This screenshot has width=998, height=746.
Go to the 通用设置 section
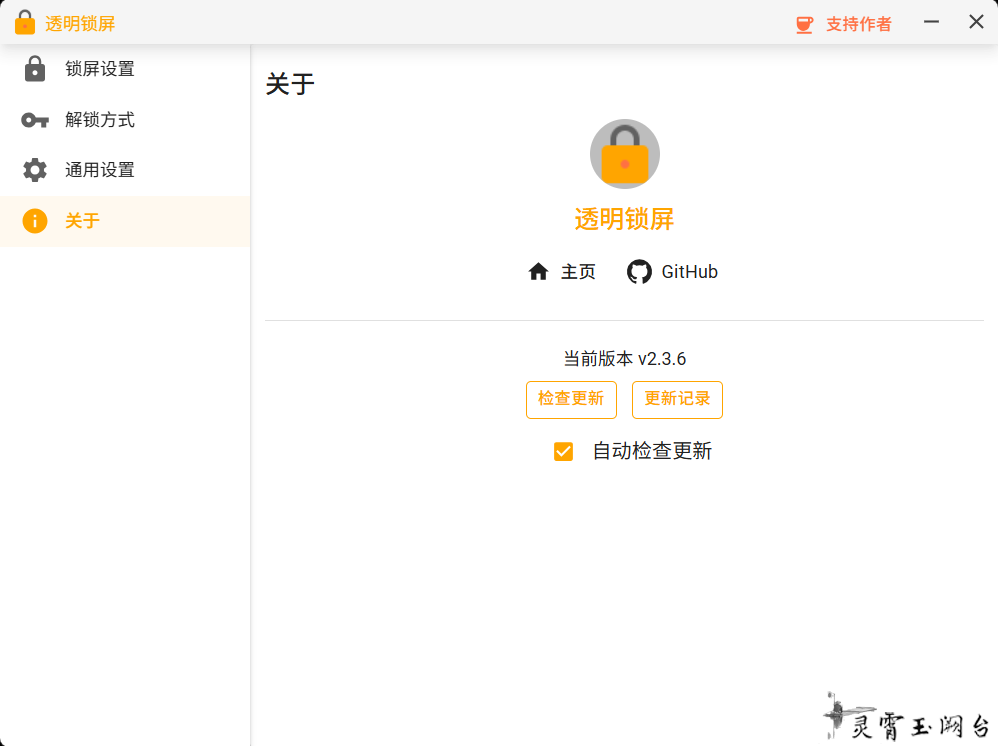coord(100,170)
